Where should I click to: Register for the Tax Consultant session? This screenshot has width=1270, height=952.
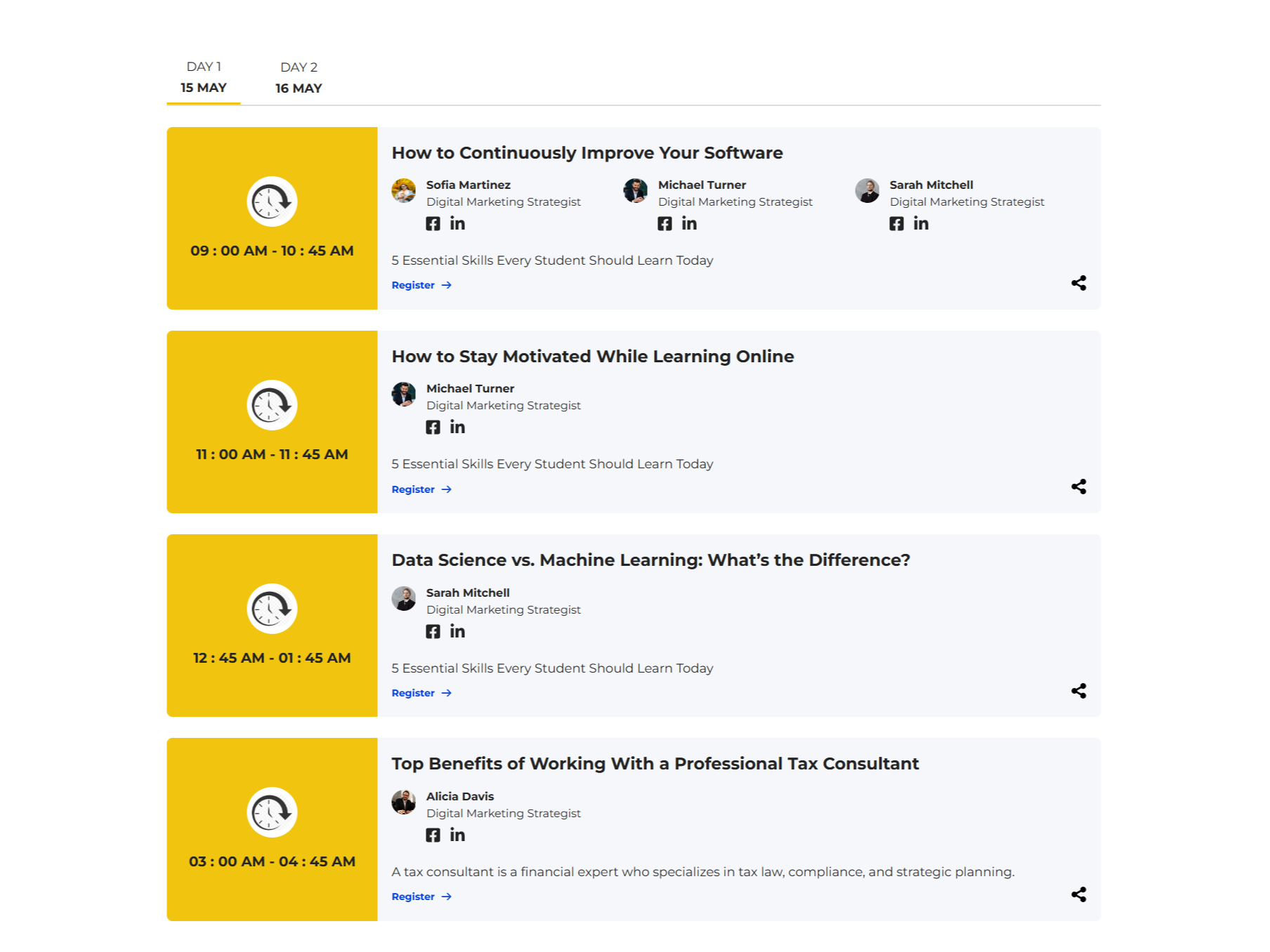tap(421, 897)
